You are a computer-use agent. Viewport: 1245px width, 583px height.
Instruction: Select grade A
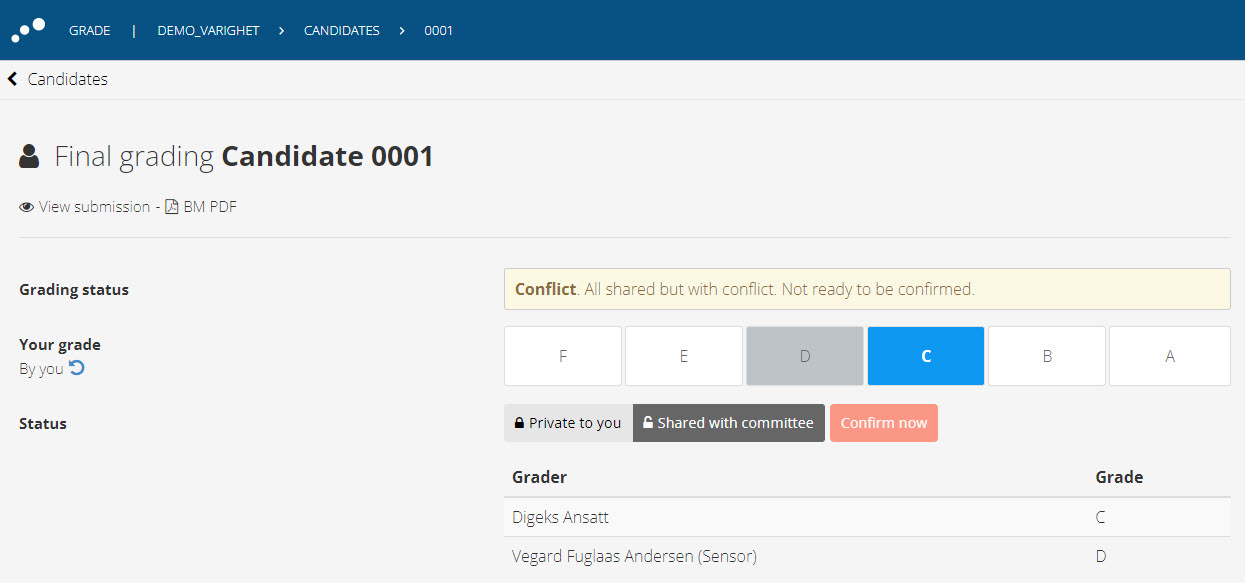coord(1170,356)
